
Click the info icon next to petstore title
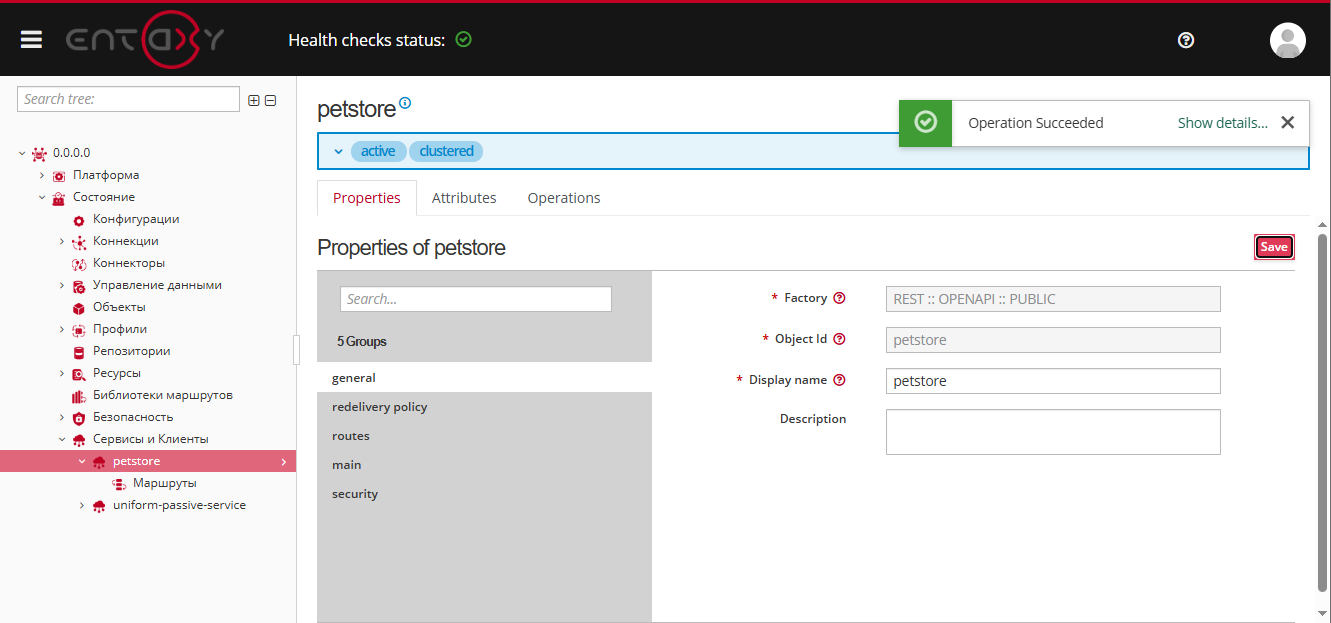click(405, 103)
